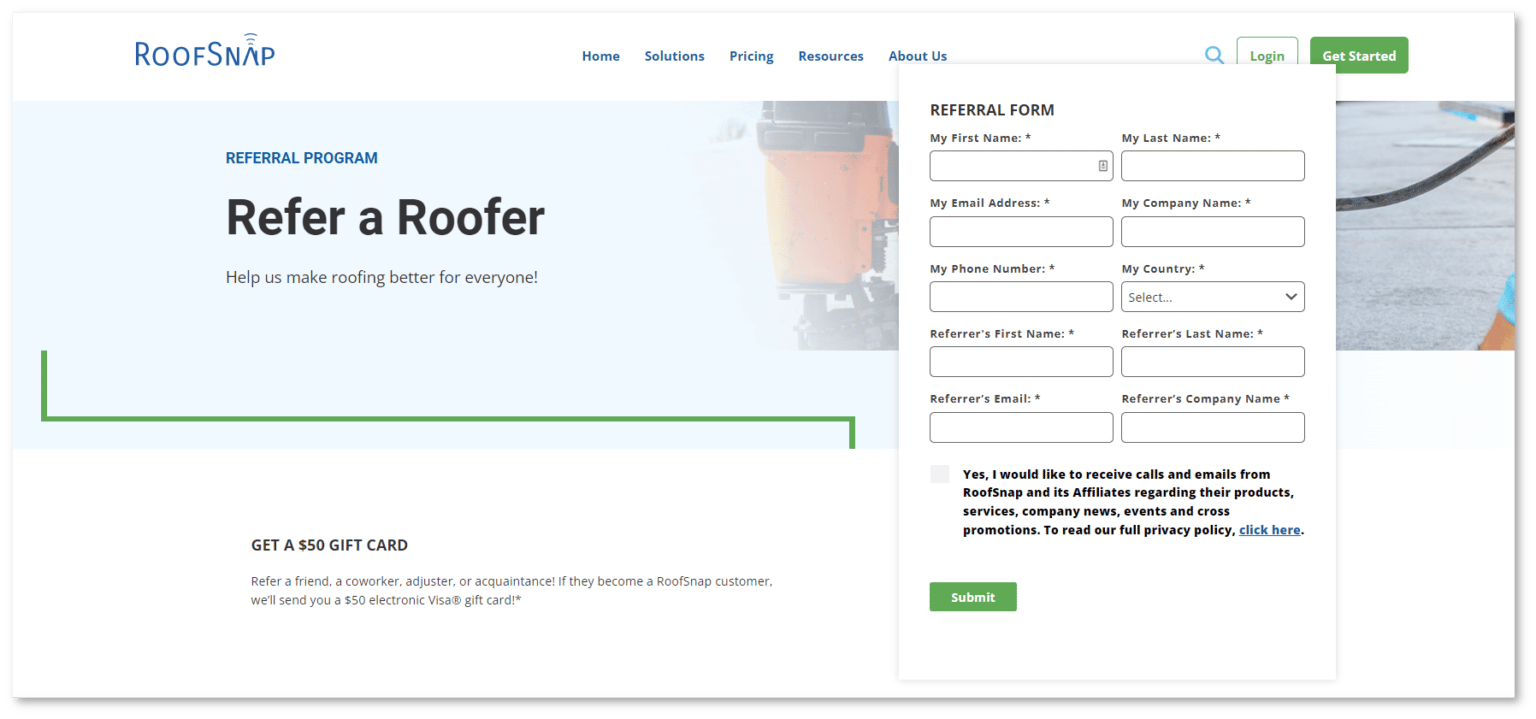Click the Referrer's Email input field
1536x719 pixels.
point(1020,427)
